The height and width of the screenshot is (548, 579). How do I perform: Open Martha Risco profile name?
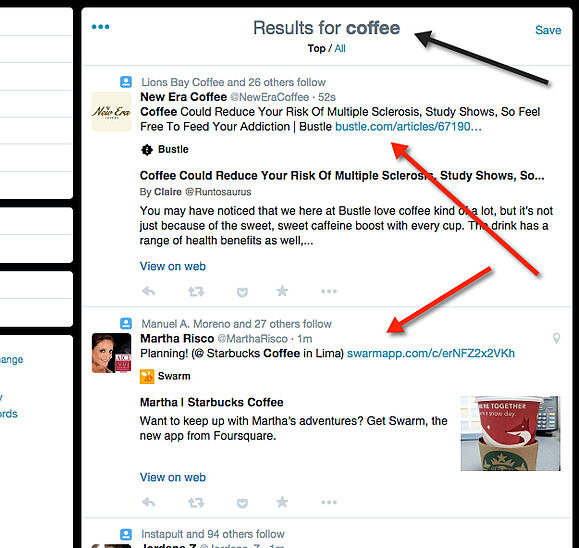pyautogui.click(x=177, y=339)
